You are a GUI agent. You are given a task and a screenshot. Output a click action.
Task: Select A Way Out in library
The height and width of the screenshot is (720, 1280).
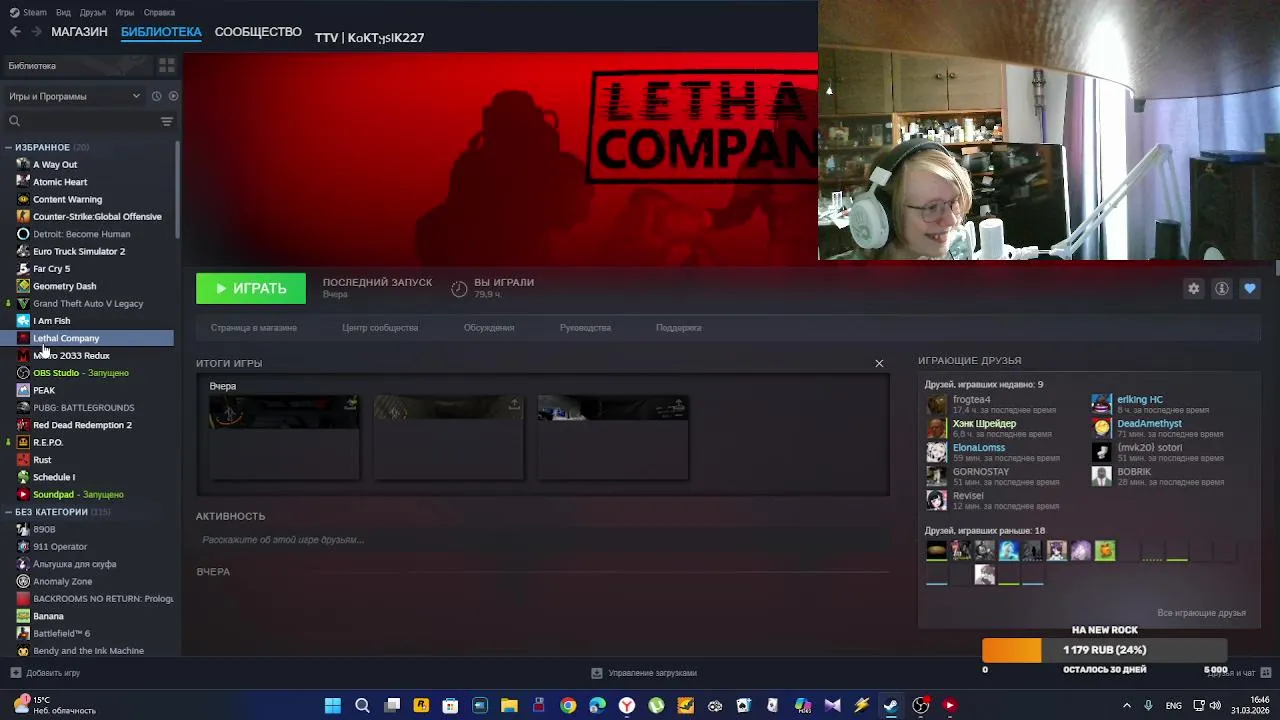pos(55,164)
